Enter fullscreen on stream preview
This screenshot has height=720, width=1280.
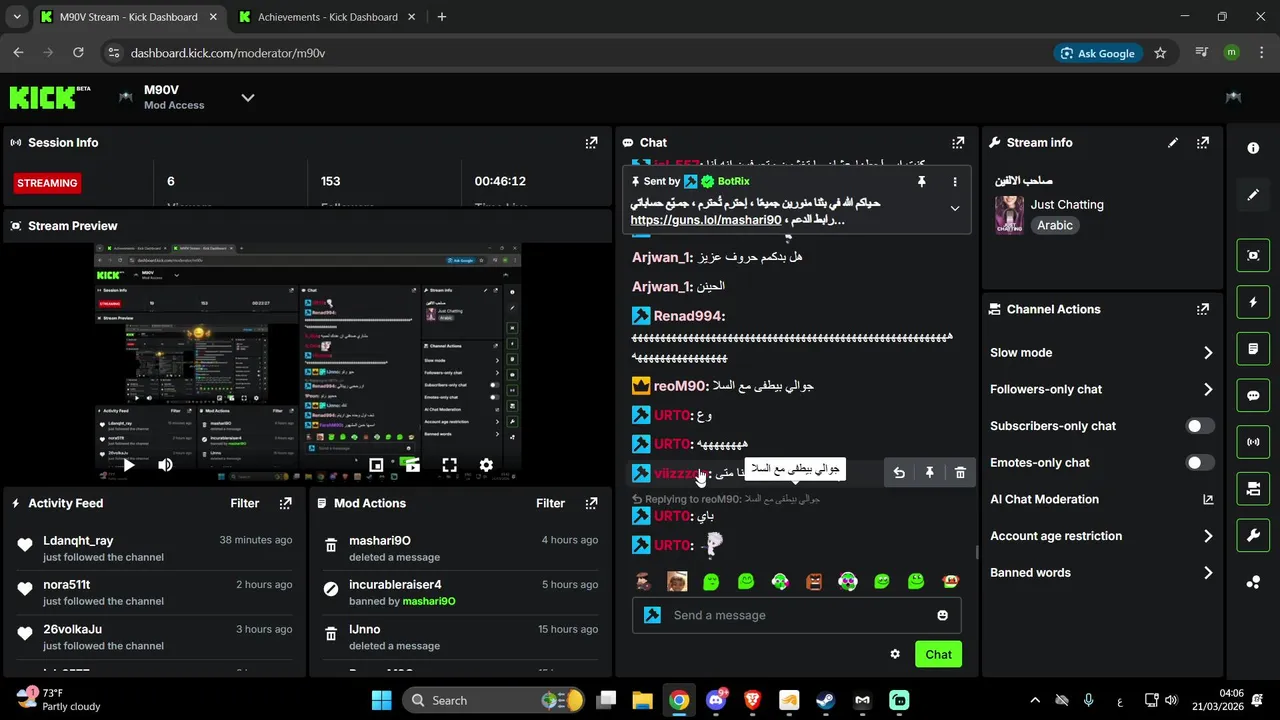[450, 465]
